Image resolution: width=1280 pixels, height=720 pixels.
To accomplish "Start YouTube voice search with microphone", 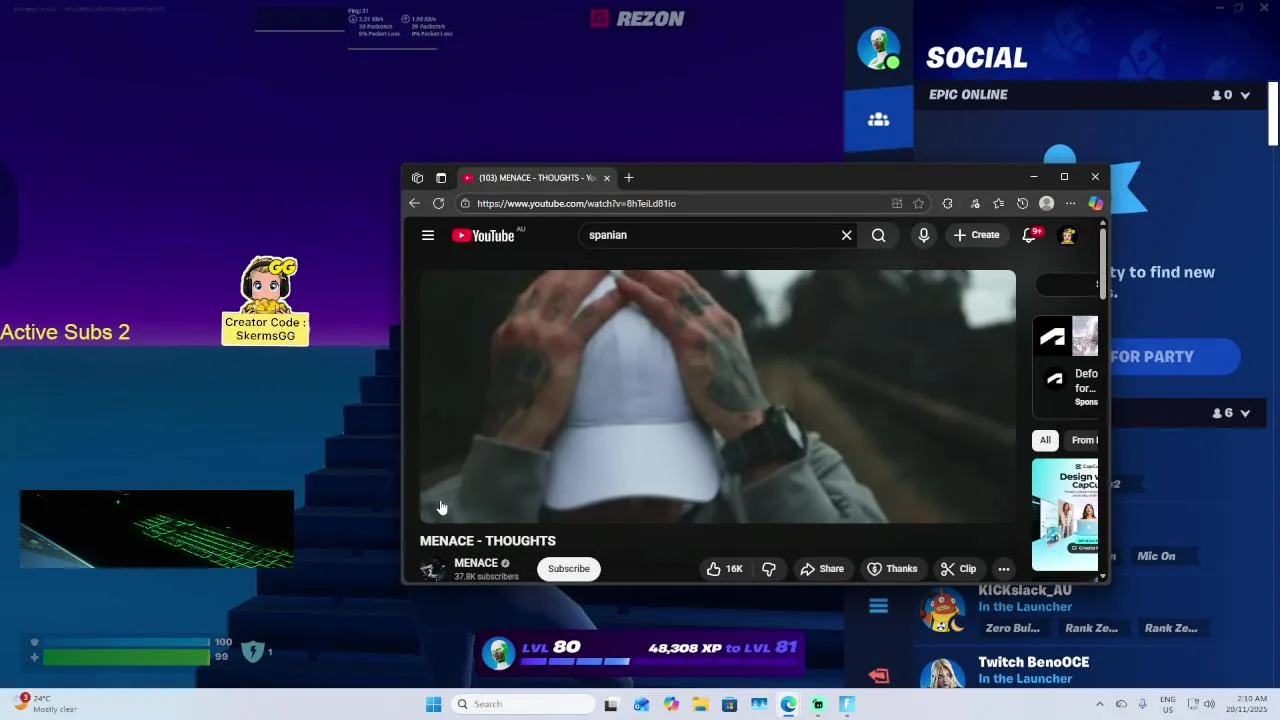I will pyautogui.click(x=924, y=235).
